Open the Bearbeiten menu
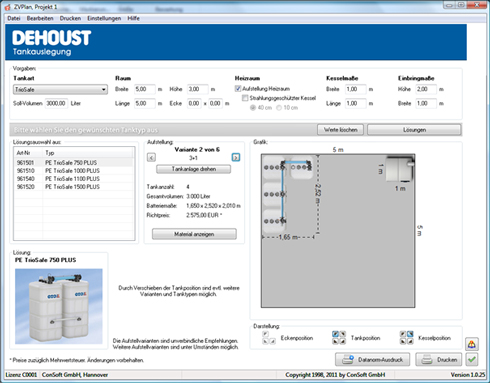This screenshot has width=490, height=383. tap(40, 18)
